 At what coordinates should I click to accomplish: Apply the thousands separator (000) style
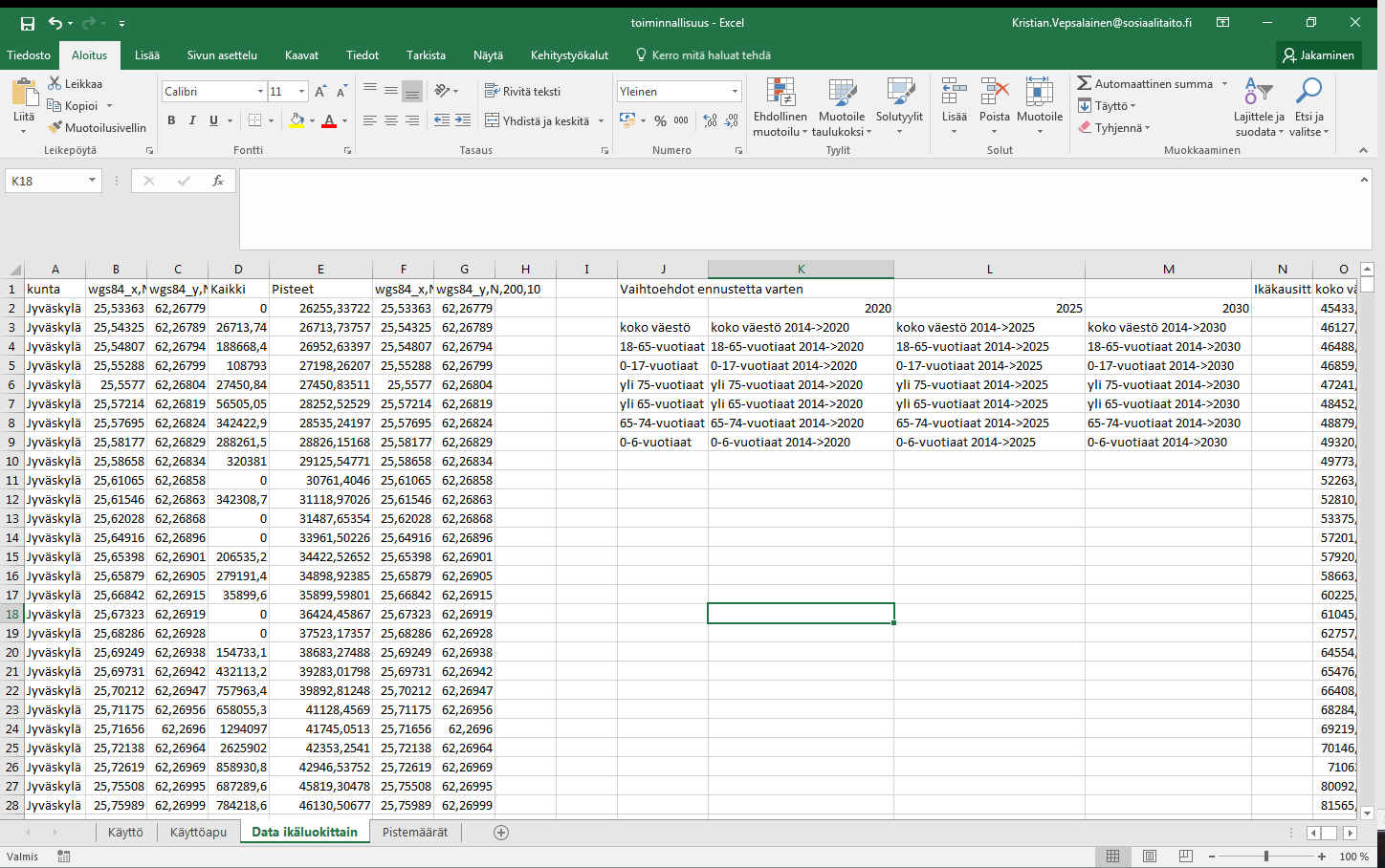click(681, 120)
